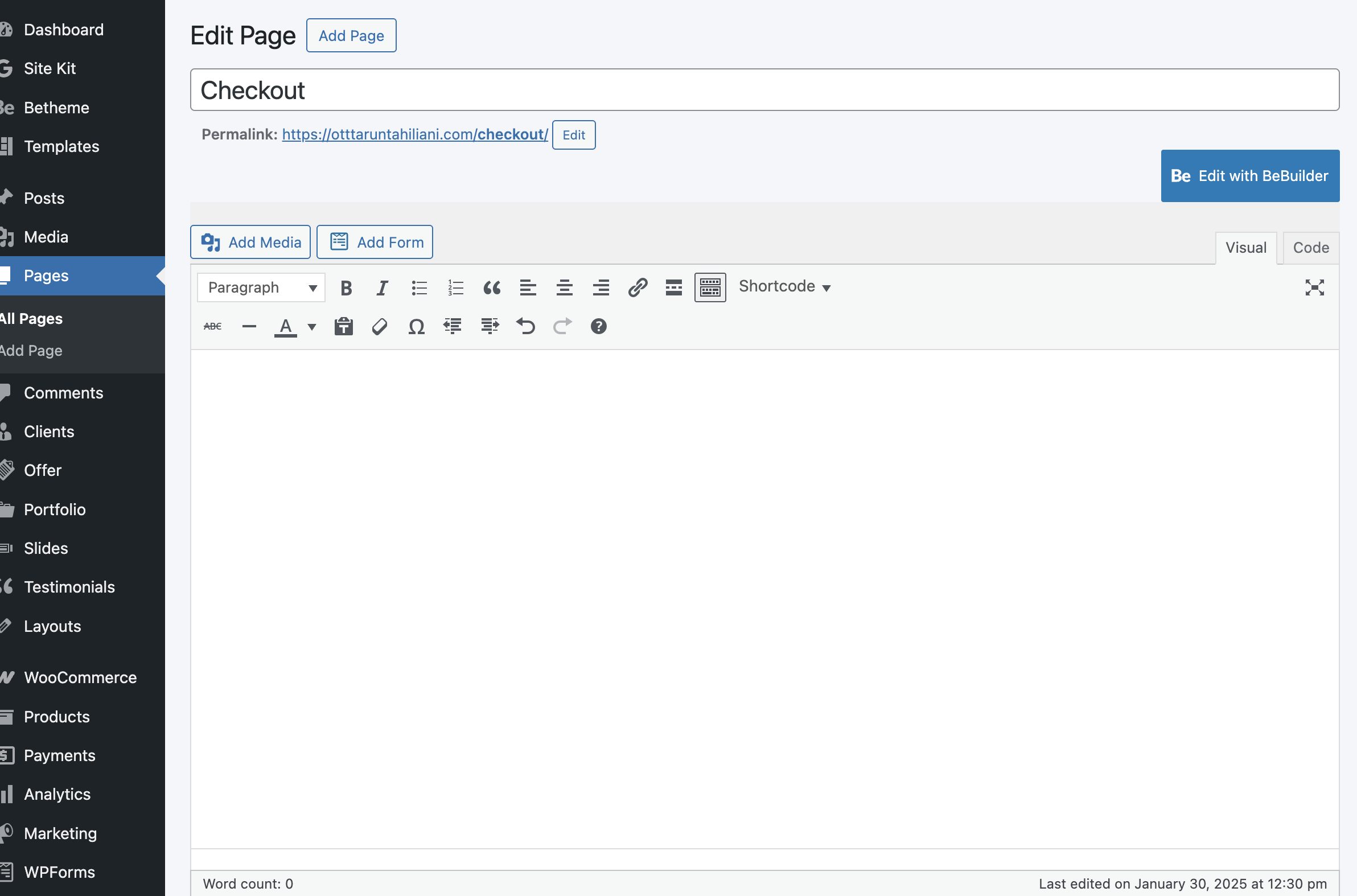The width and height of the screenshot is (1357, 896).
Task: Clear formatting with the eraser icon
Action: [x=380, y=327]
